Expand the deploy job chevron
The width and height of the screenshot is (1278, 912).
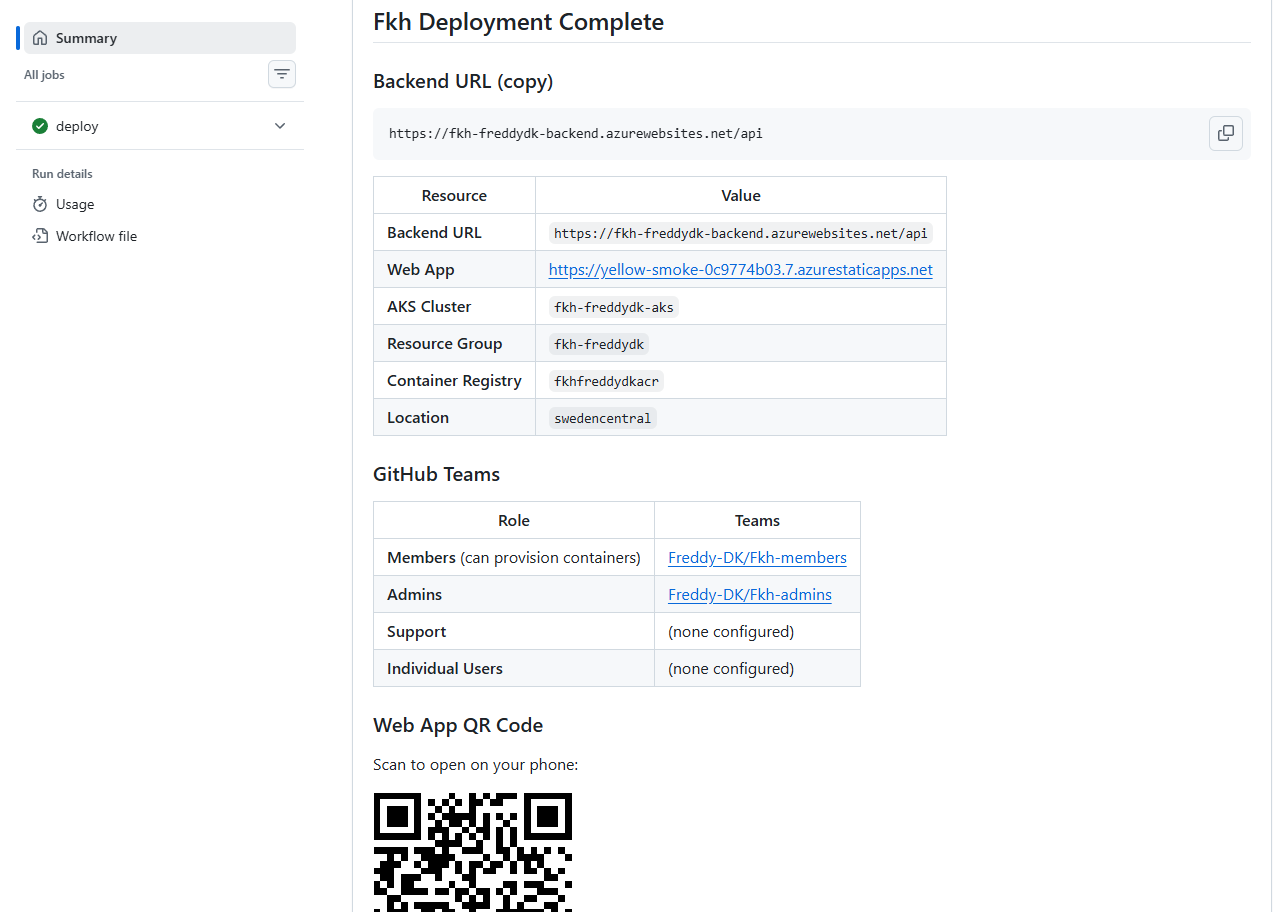280,126
